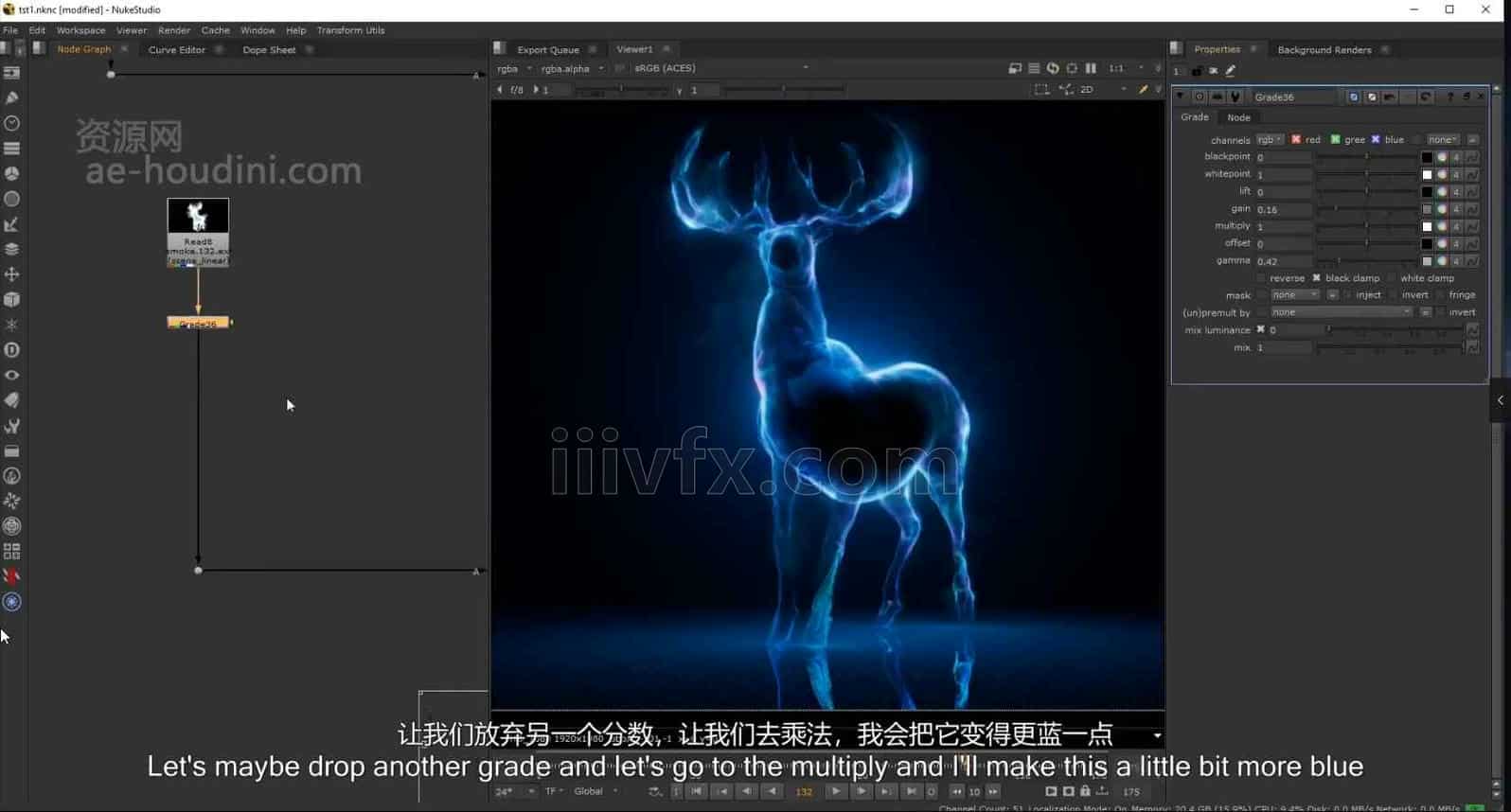The height and width of the screenshot is (812, 1511).
Task: Collapse the Grade36 panel arrow
Action: tap(1181, 97)
